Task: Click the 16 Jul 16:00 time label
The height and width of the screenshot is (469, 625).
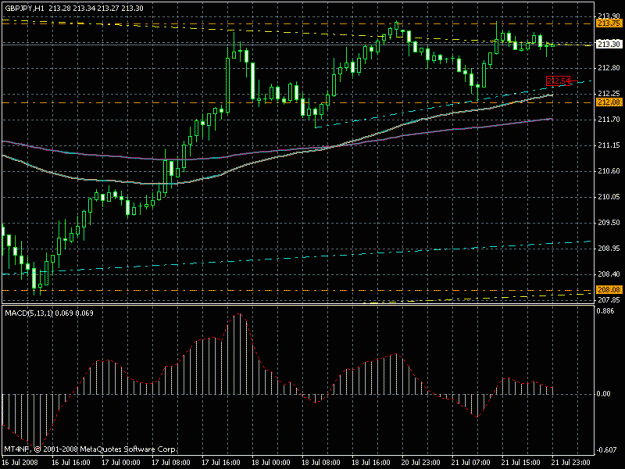Action: click(x=71, y=463)
